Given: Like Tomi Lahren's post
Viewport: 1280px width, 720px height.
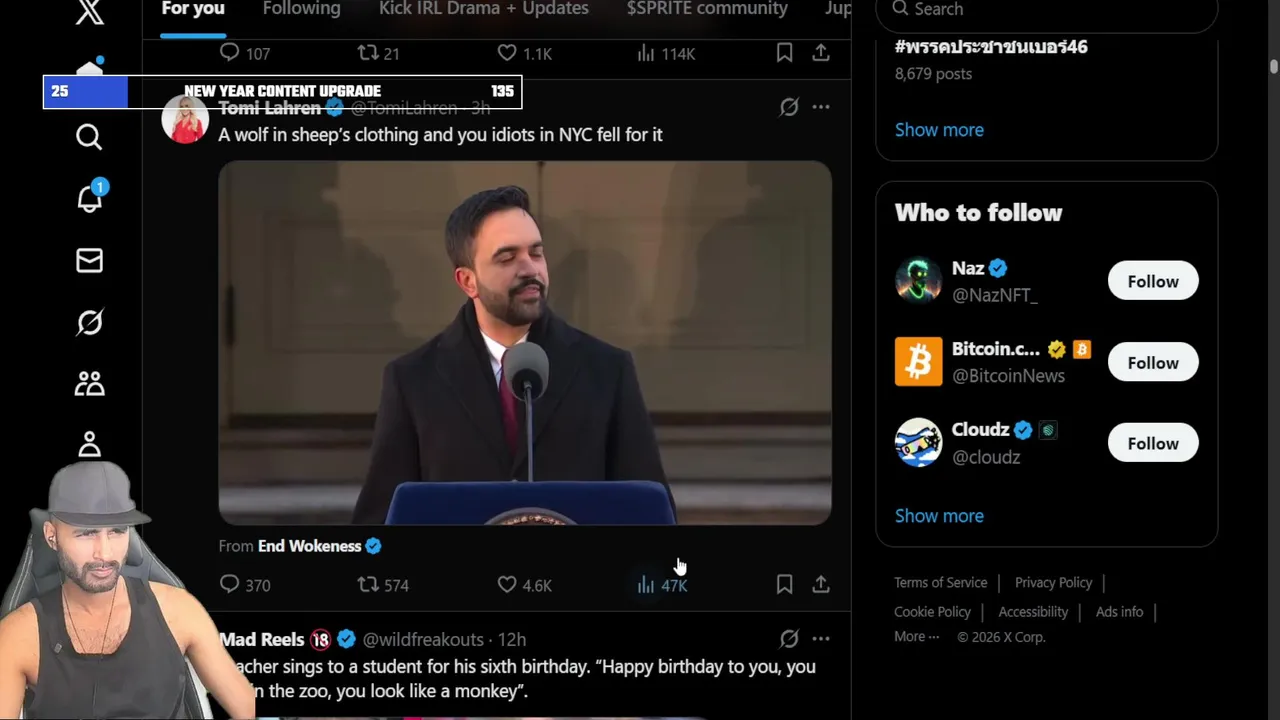Looking at the screenshot, I should coord(507,584).
